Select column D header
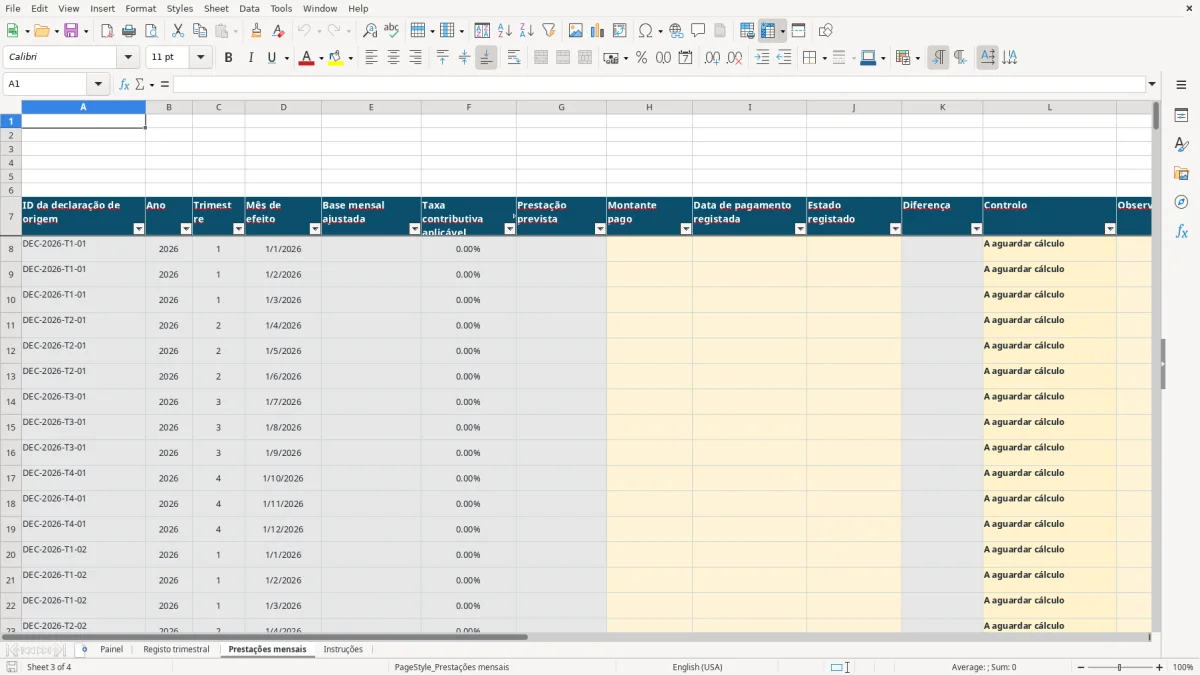 [283, 107]
